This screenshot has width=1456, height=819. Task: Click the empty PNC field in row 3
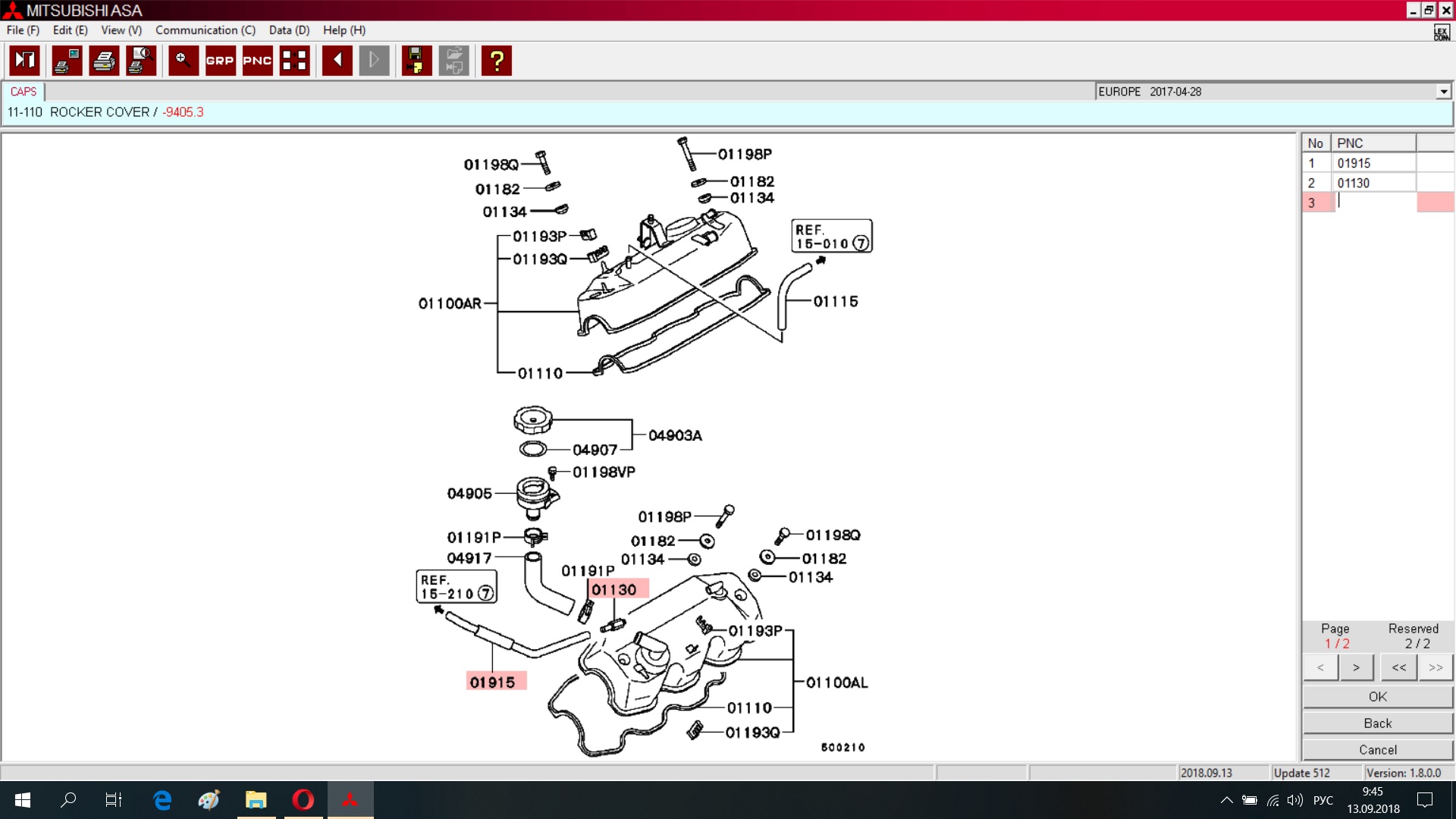(x=1374, y=202)
